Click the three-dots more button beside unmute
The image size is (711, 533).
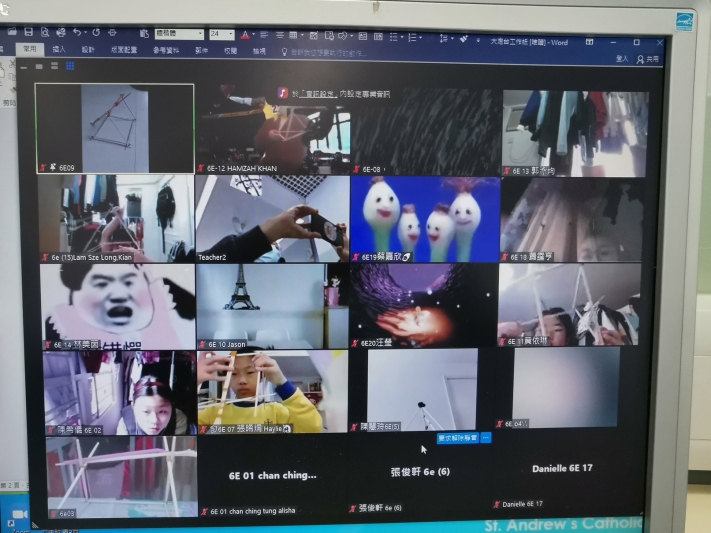pyautogui.click(x=486, y=438)
